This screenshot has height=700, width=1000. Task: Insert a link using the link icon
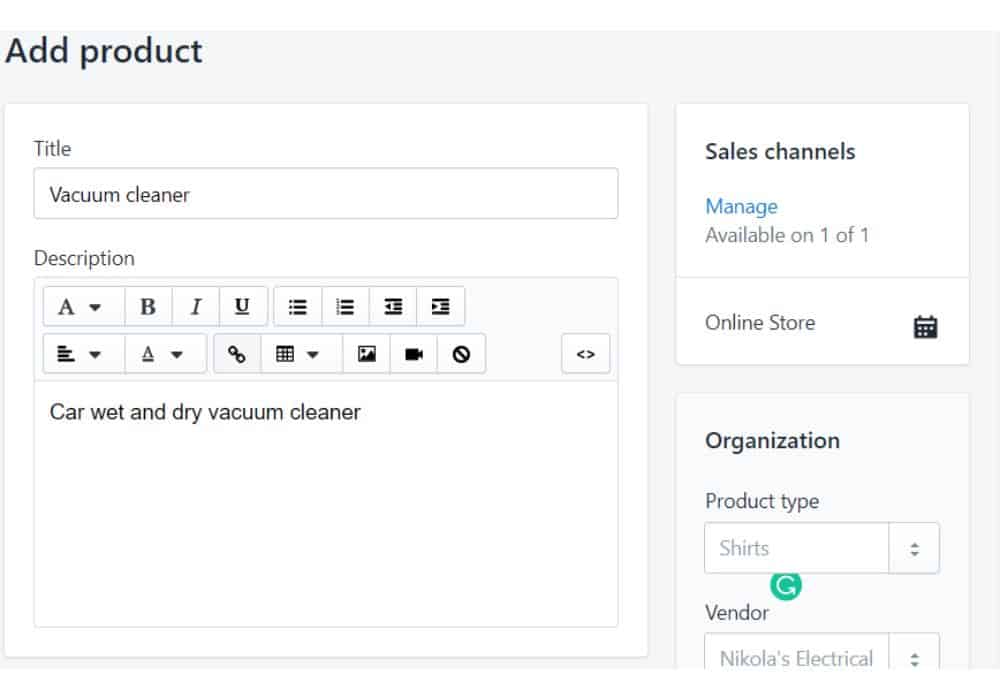(237, 354)
